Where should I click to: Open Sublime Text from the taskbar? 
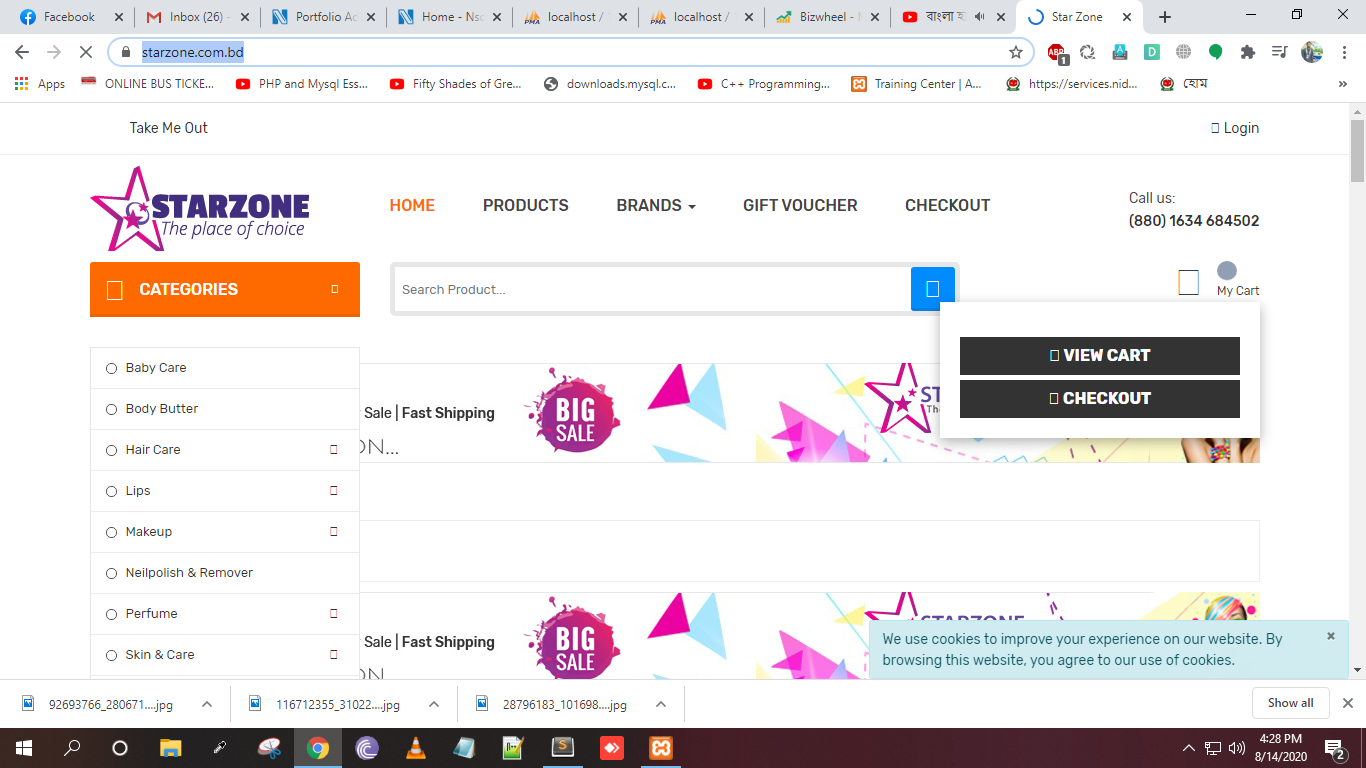(x=563, y=747)
